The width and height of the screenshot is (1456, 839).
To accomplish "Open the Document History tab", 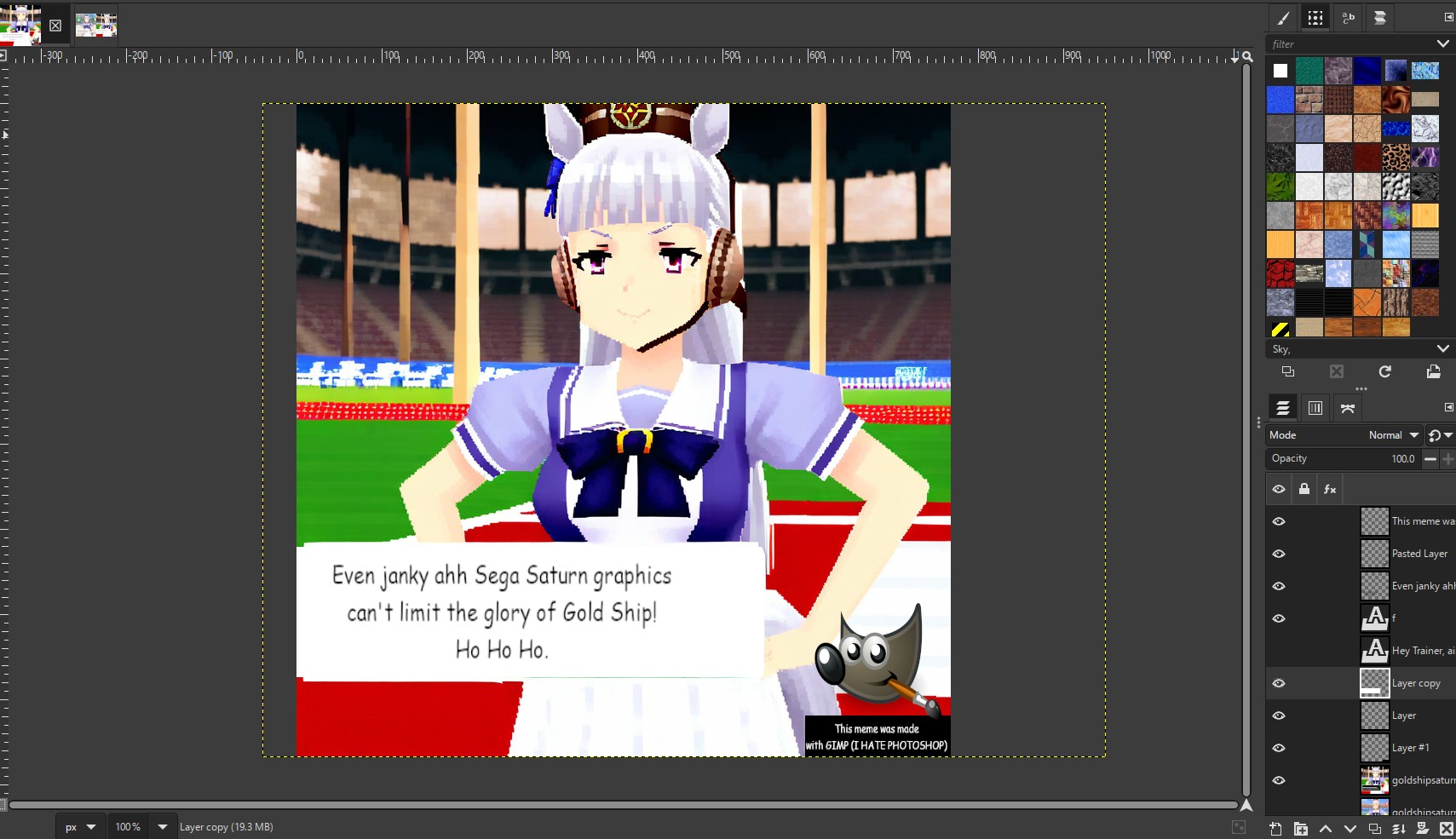I will [1380, 18].
